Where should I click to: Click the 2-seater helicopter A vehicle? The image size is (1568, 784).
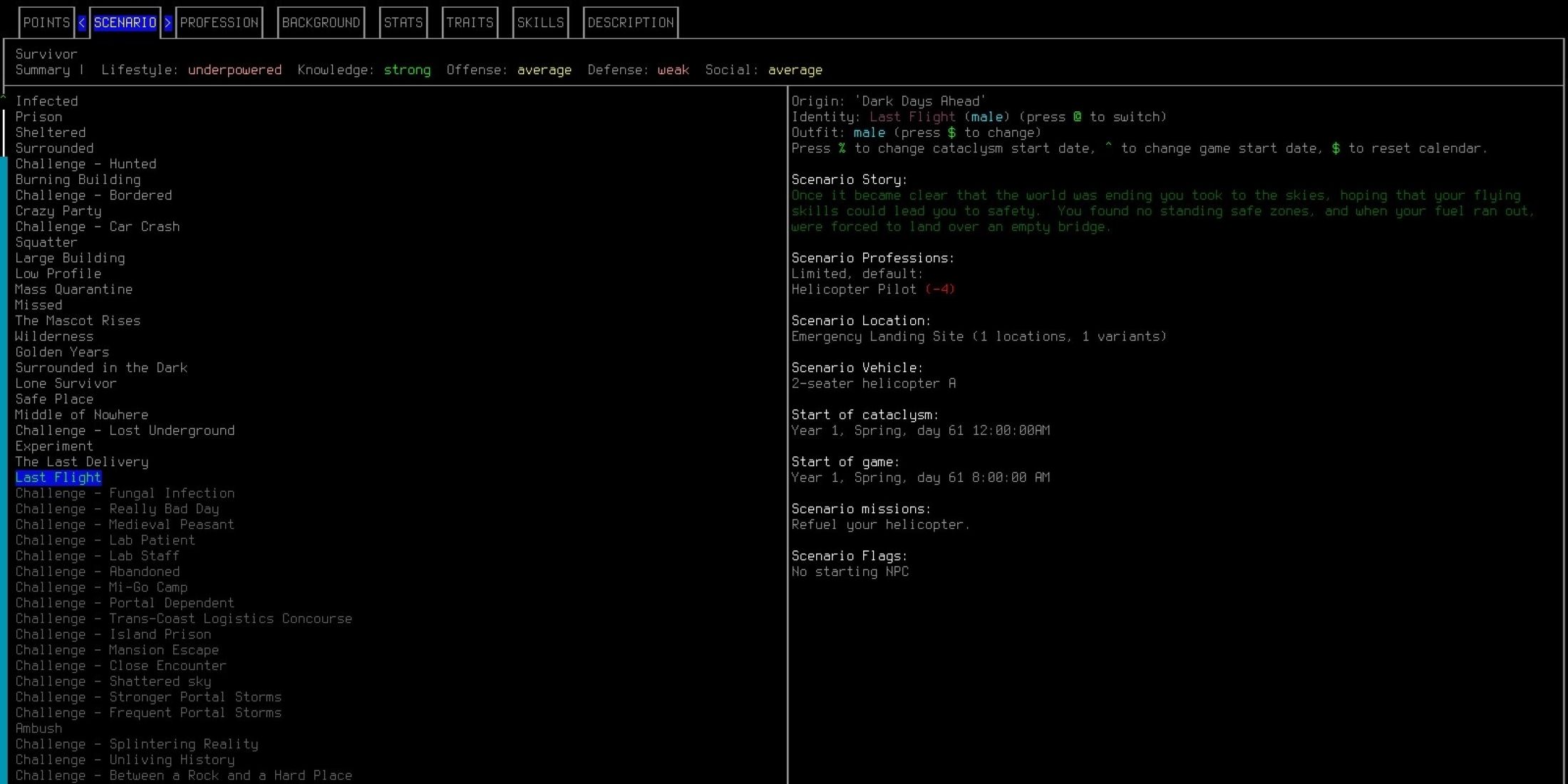(874, 383)
